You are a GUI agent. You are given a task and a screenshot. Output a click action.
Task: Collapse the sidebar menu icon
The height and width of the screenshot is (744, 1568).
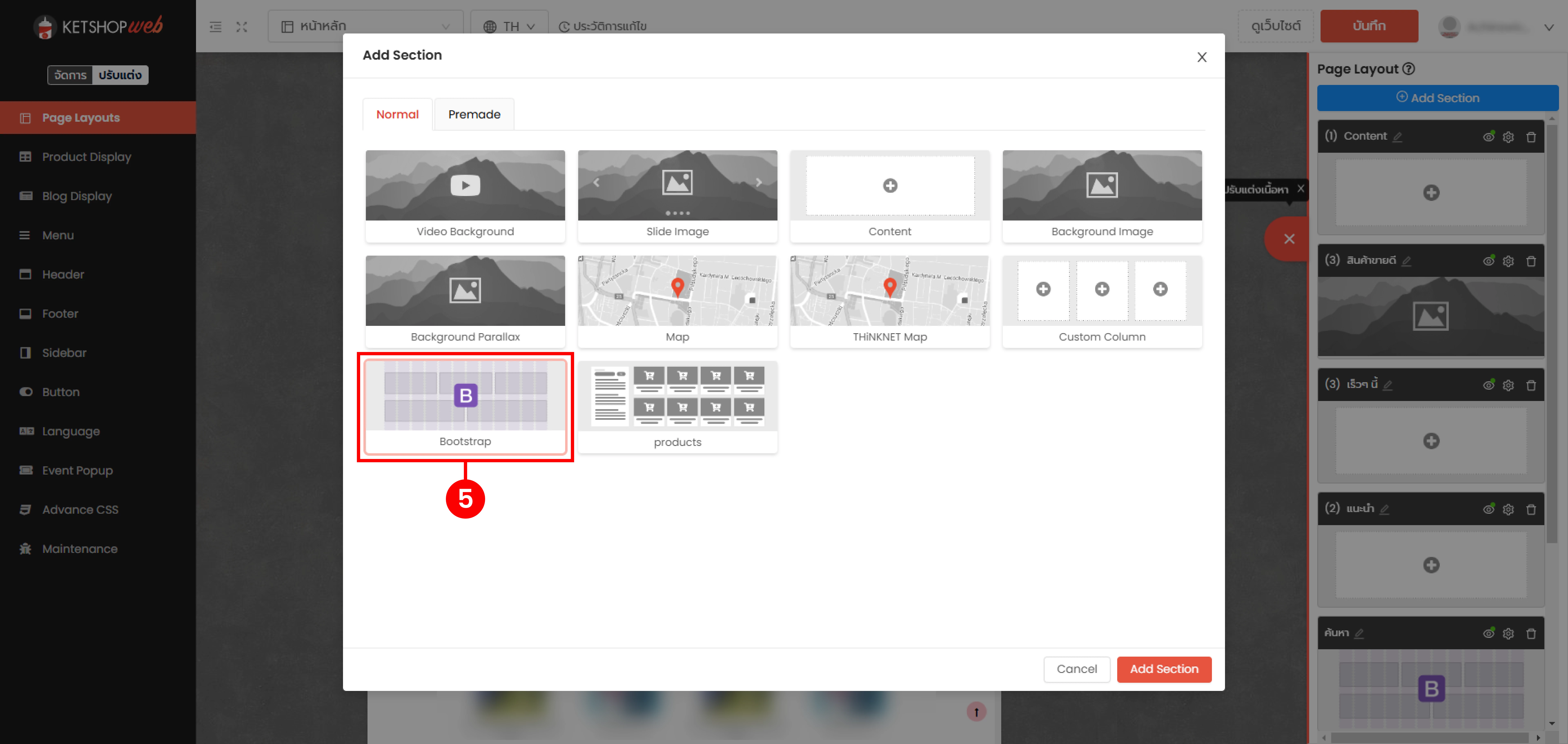(215, 27)
